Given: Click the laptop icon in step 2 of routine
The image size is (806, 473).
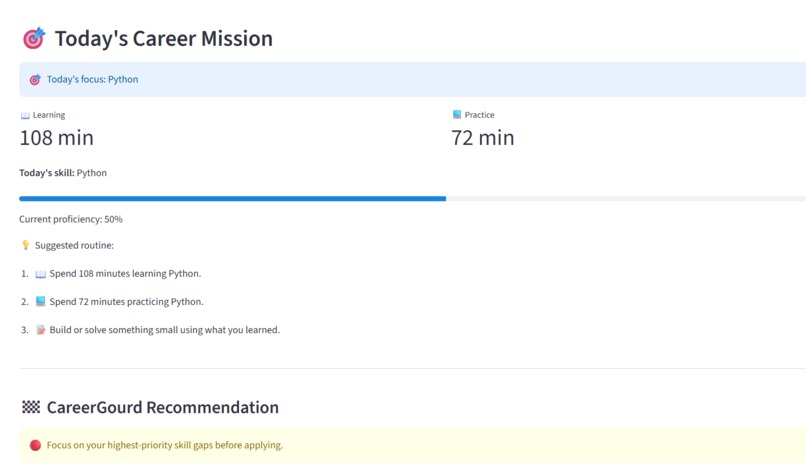Looking at the screenshot, I should 41,301.
